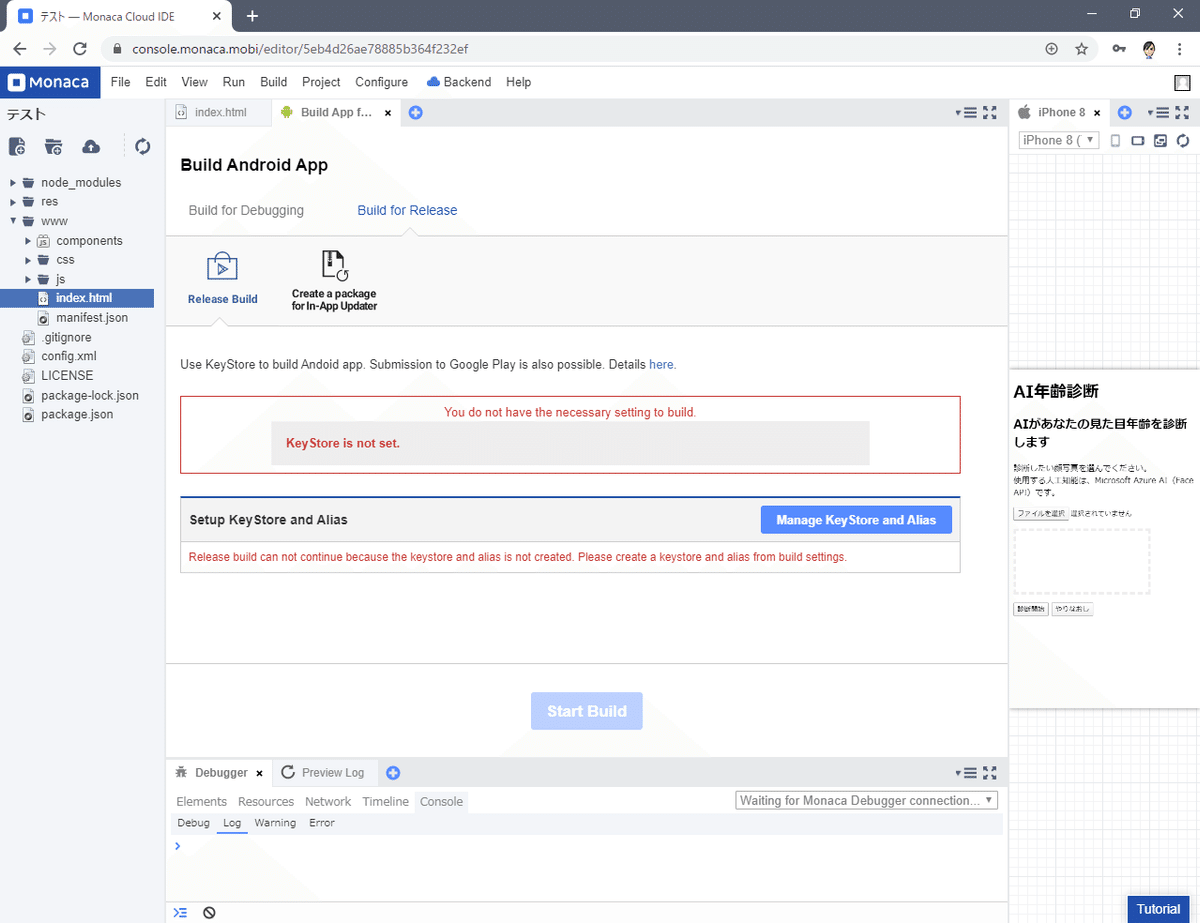Click the previewer detach window icon
This screenshot has width=1200, height=923.
pos(1160,141)
